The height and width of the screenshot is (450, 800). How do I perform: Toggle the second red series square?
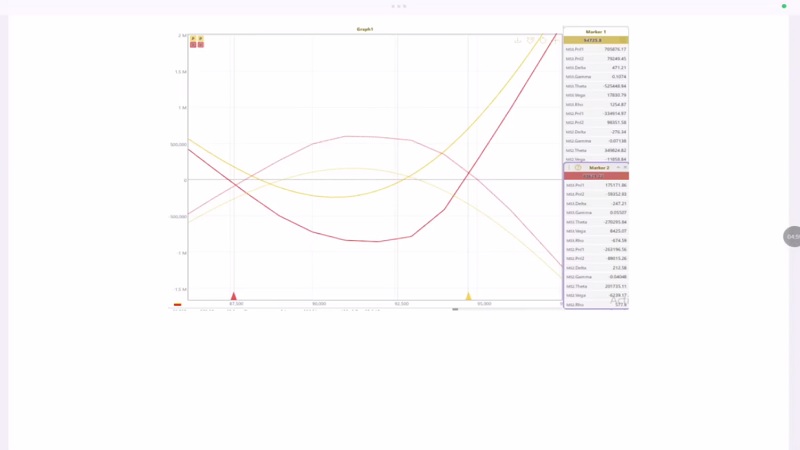201,45
